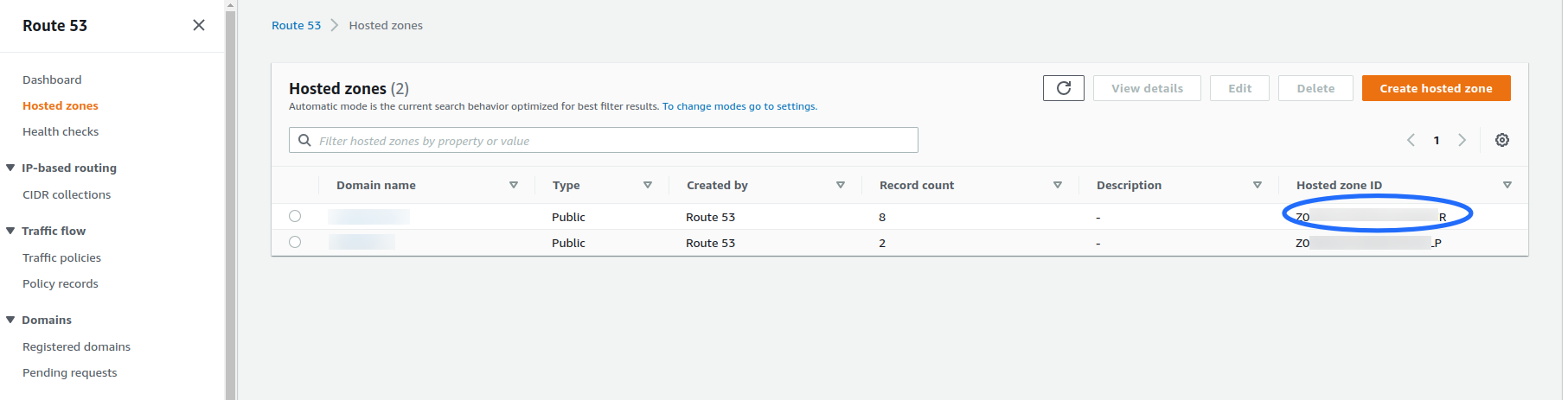The width and height of the screenshot is (1568, 400).
Task: Close the Route 53 navigation panel
Action: tap(199, 25)
